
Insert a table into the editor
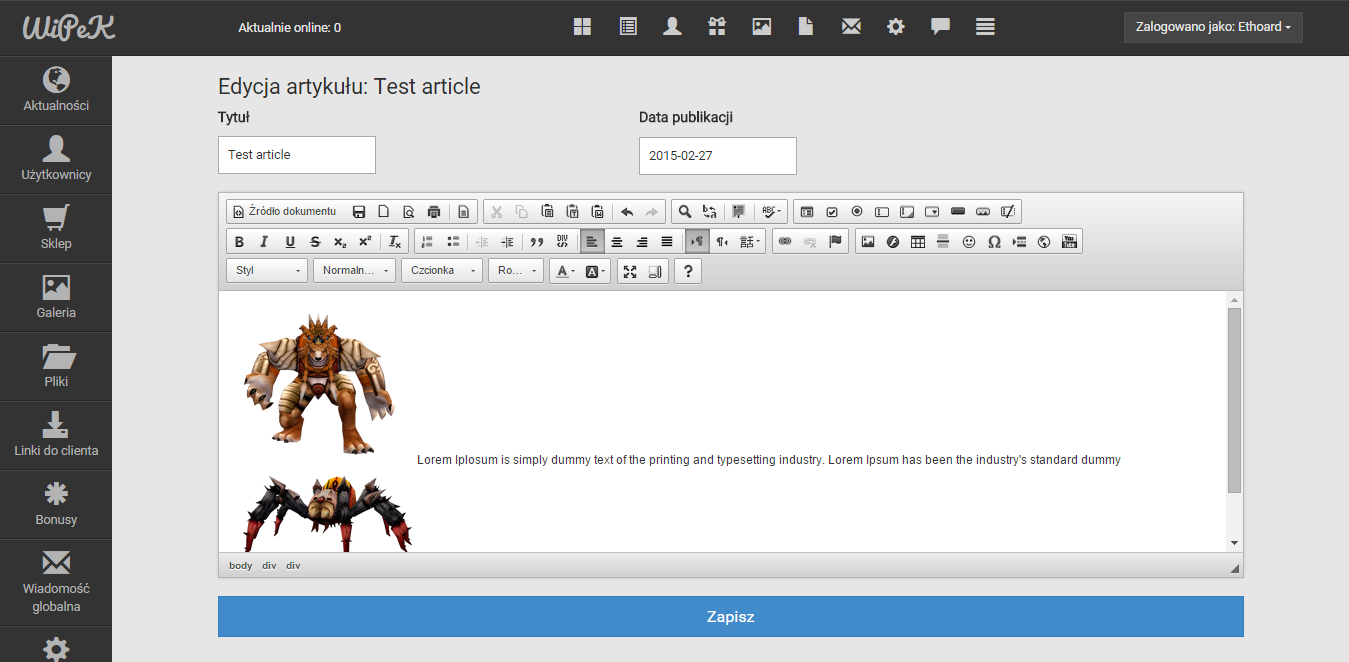(918, 242)
